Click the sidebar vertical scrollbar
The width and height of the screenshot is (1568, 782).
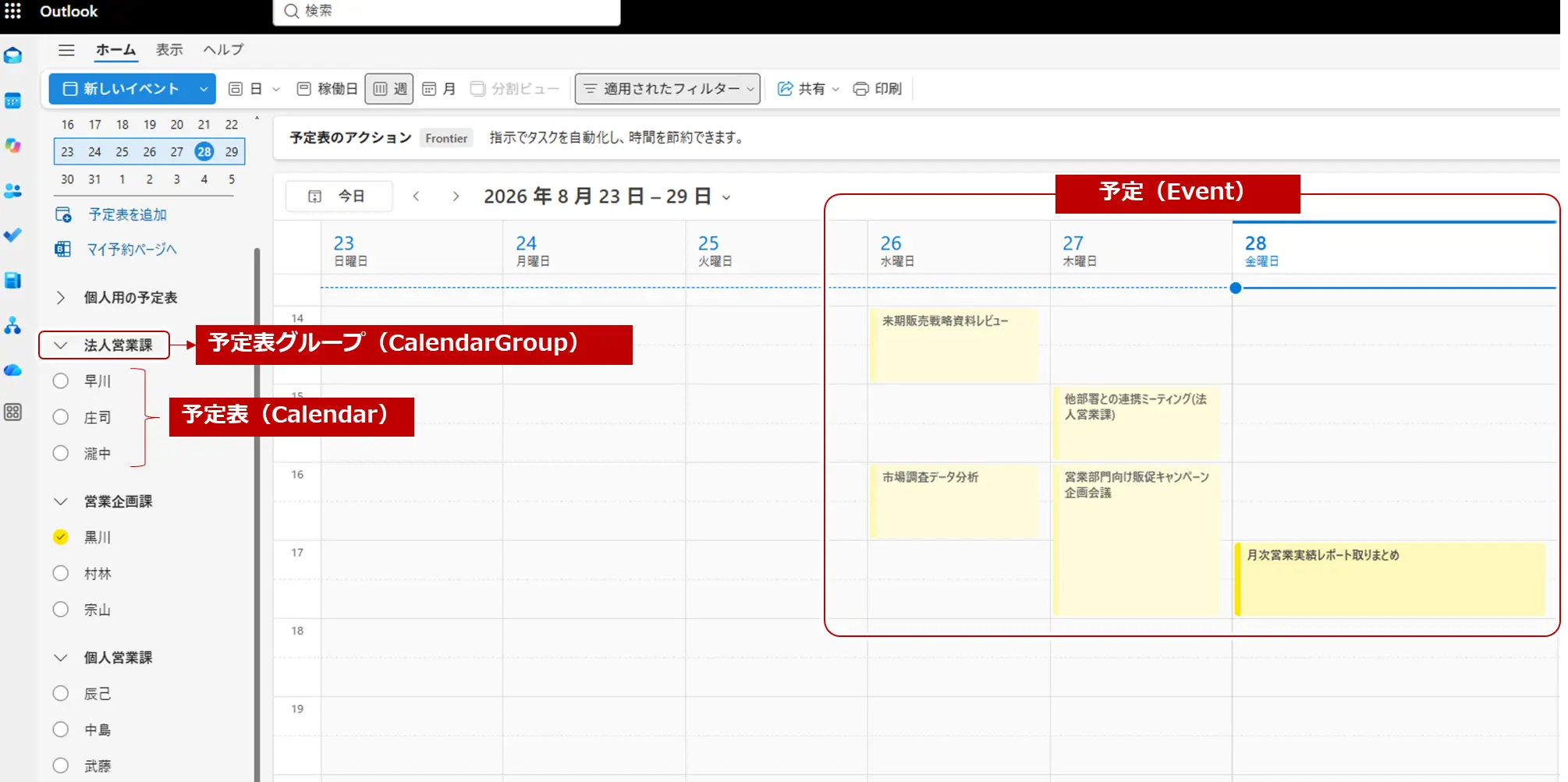point(257,515)
